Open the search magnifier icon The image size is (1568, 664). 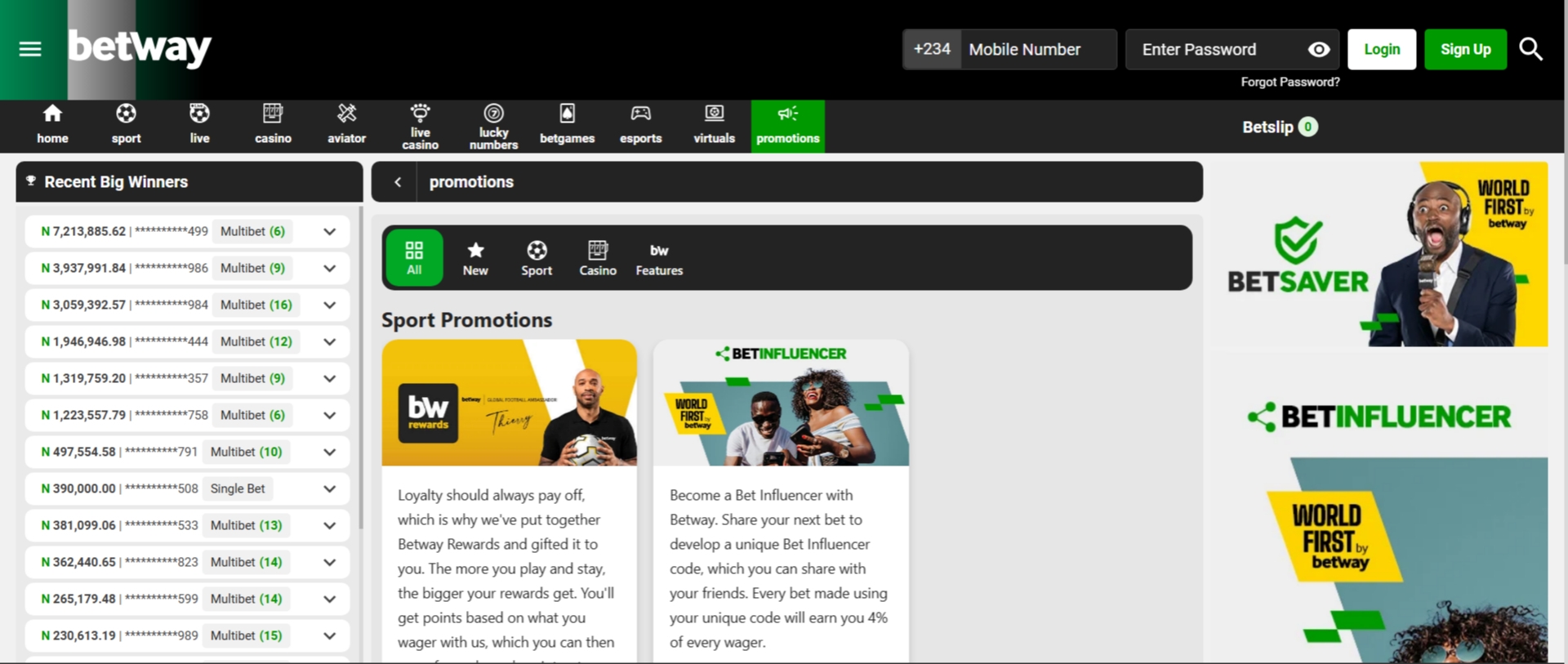point(1530,49)
